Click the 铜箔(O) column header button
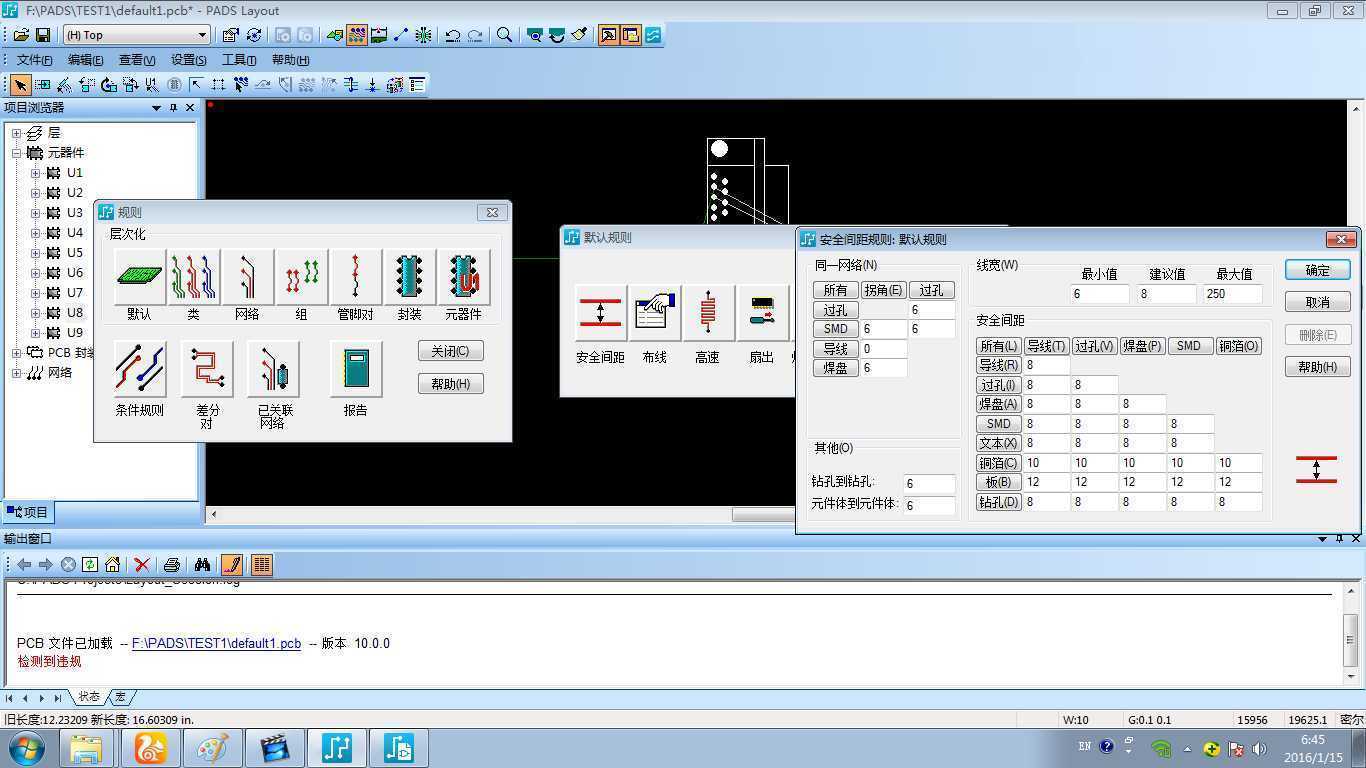This screenshot has height=768, width=1366. pos(1238,346)
